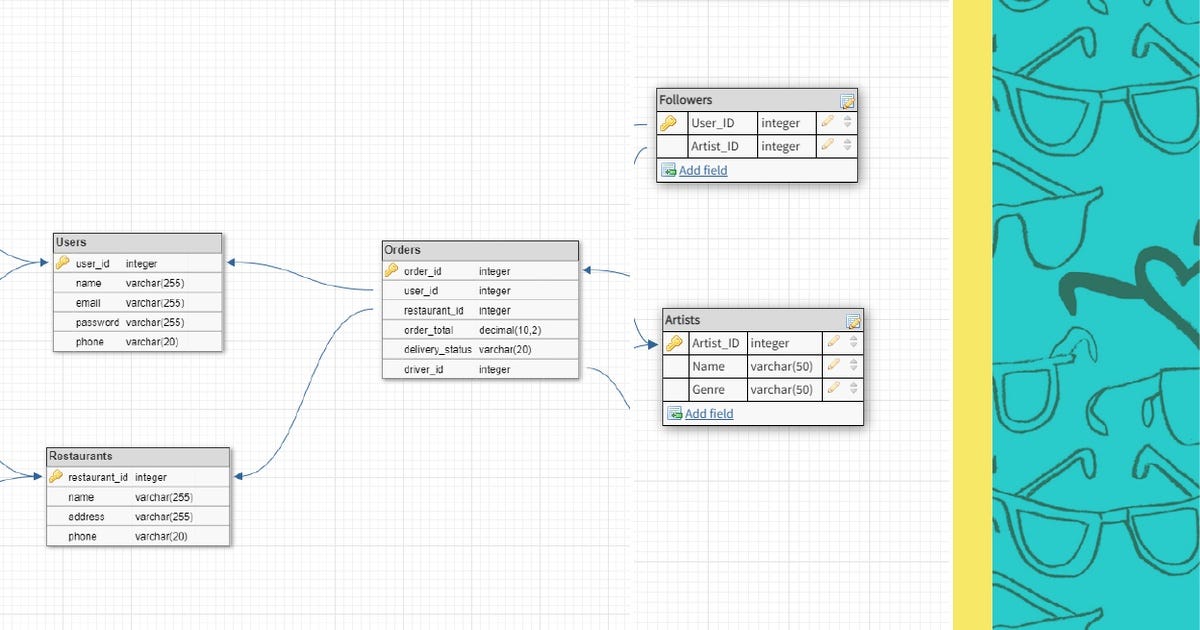Select the integer type of Followers Artist_ID
Screen dimensions: 1200x630
click(780, 146)
